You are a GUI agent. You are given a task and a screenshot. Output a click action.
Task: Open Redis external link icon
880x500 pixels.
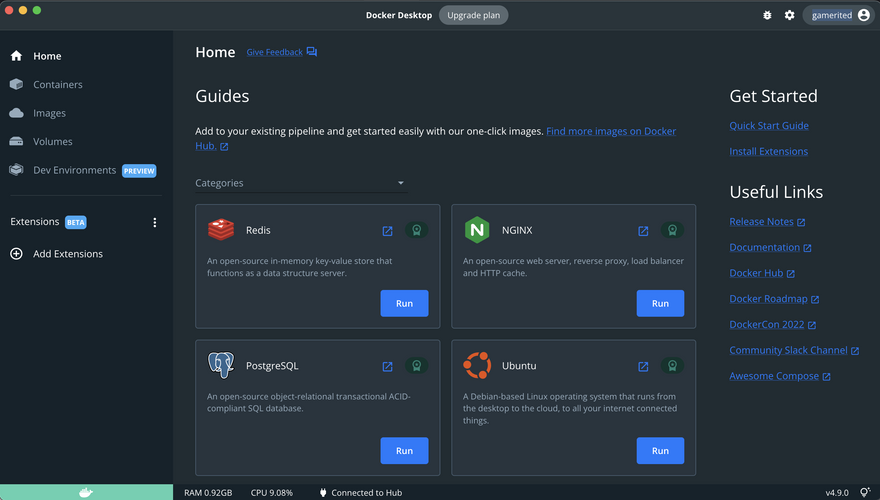tap(388, 231)
